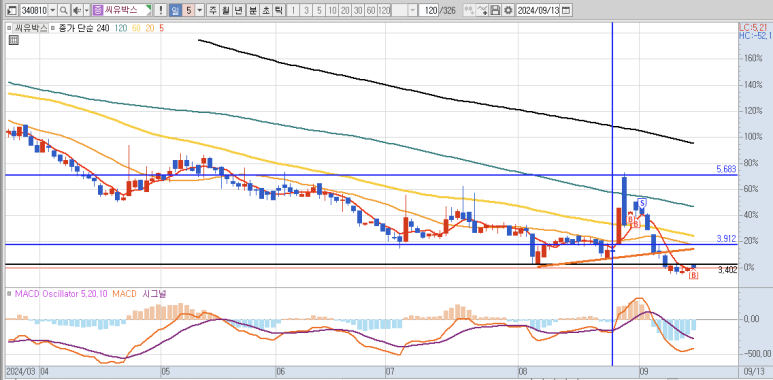Click the bar count field showing 120
Viewport: 773px width, 380px height.
click(428, 10)
